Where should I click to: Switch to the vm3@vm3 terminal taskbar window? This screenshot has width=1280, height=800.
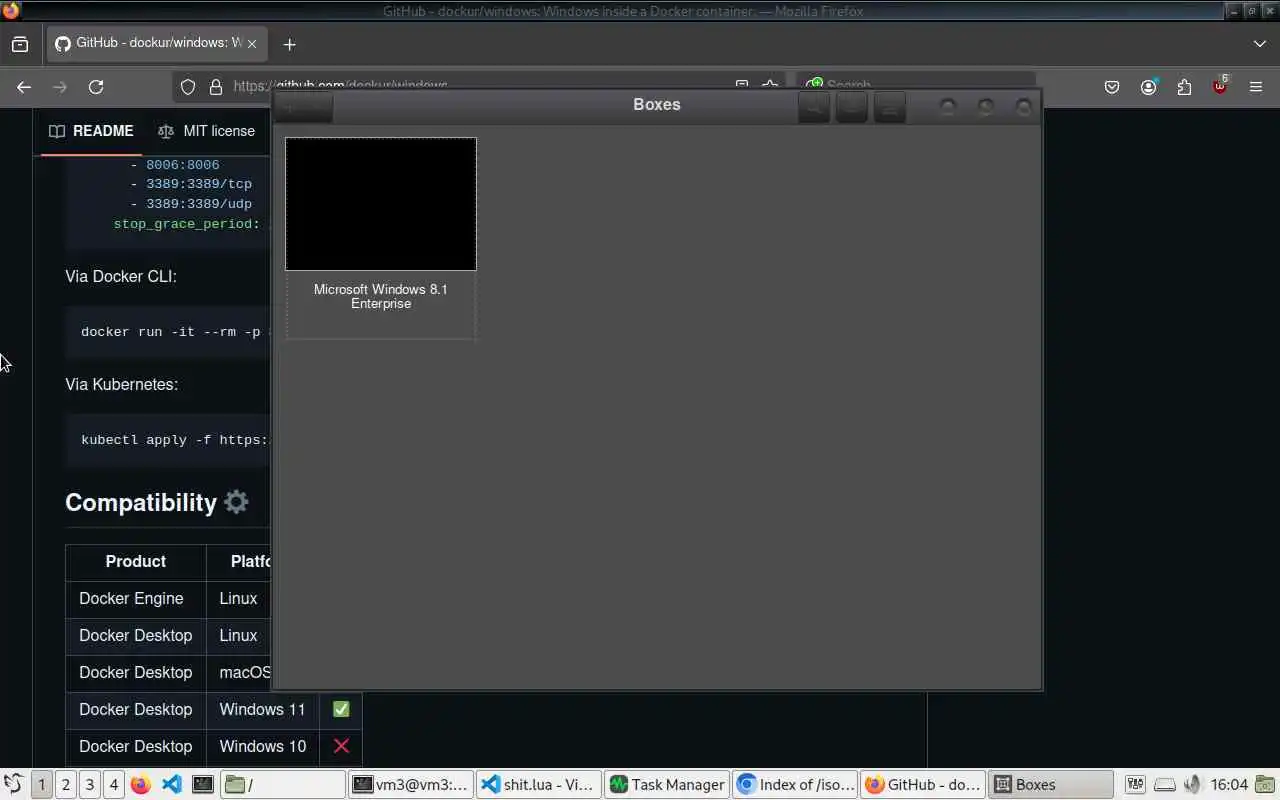(411, 785)
